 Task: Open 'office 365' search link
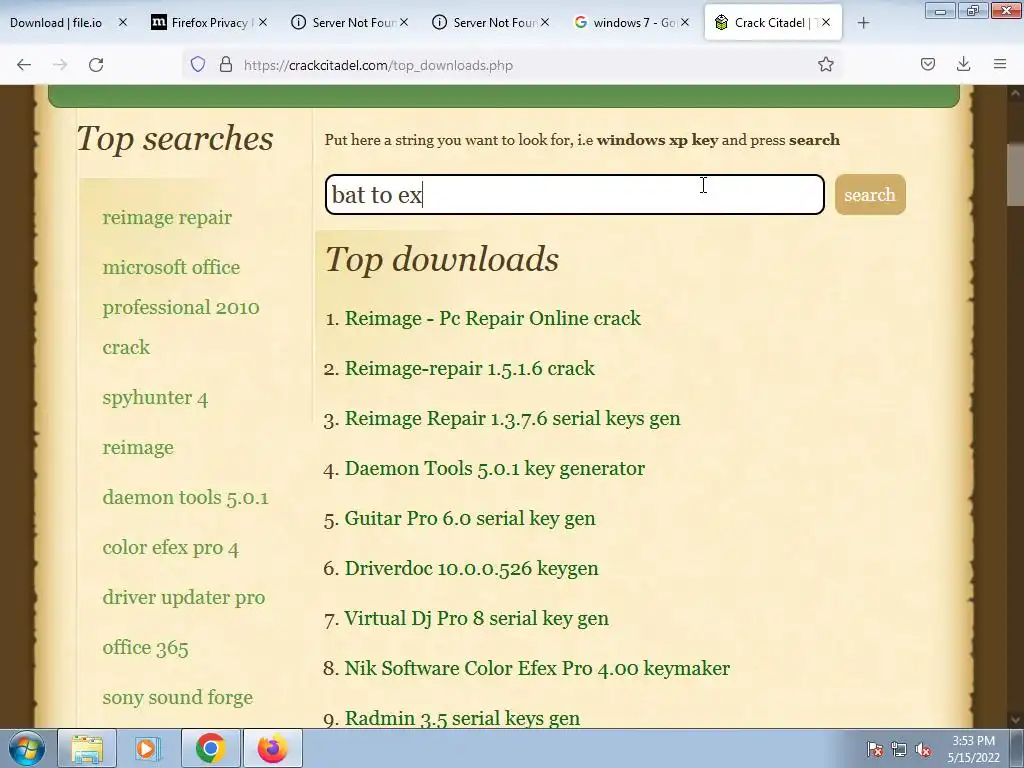(145, 648)
